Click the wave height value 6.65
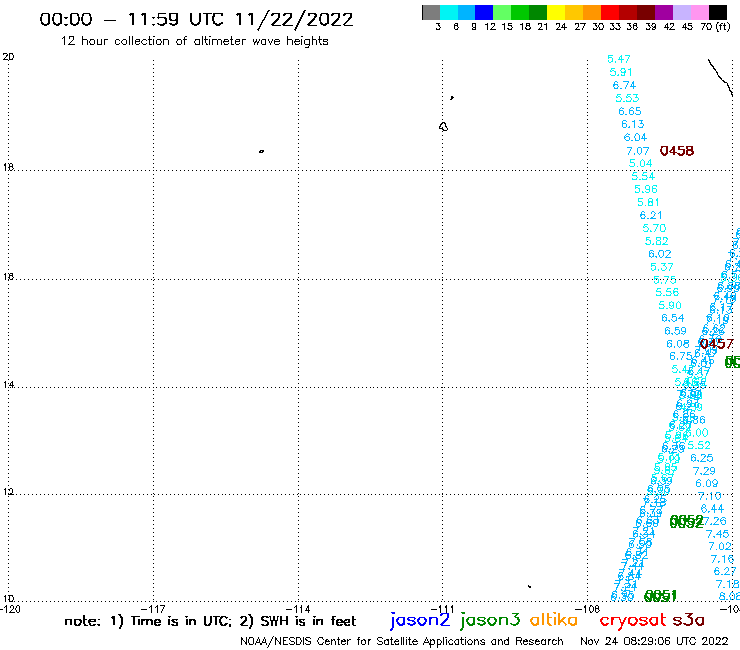 coord(630,111)
